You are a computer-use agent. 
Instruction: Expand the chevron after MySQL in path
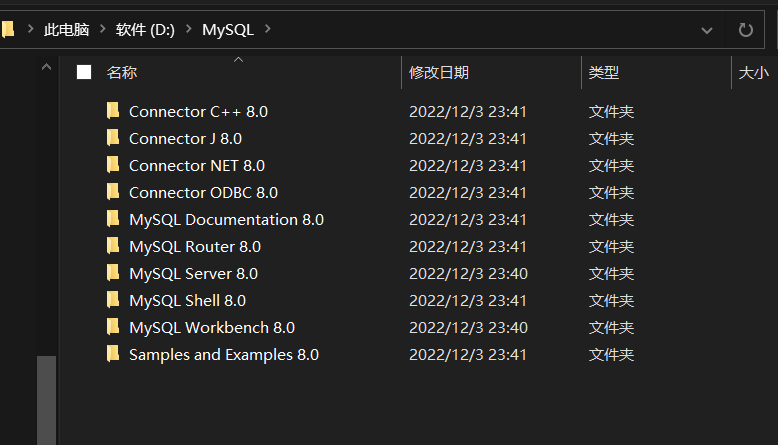click(x=267, y=29)
